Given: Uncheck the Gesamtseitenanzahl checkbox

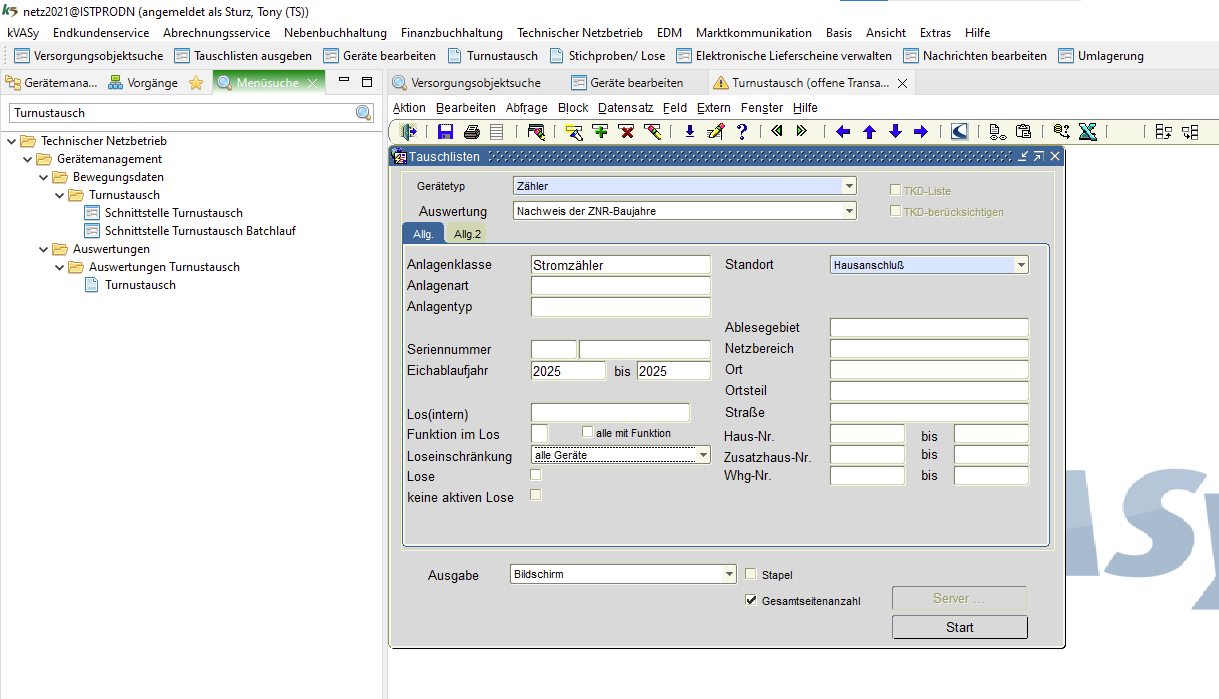Looking at the screenshot, I should coord(752,601).
